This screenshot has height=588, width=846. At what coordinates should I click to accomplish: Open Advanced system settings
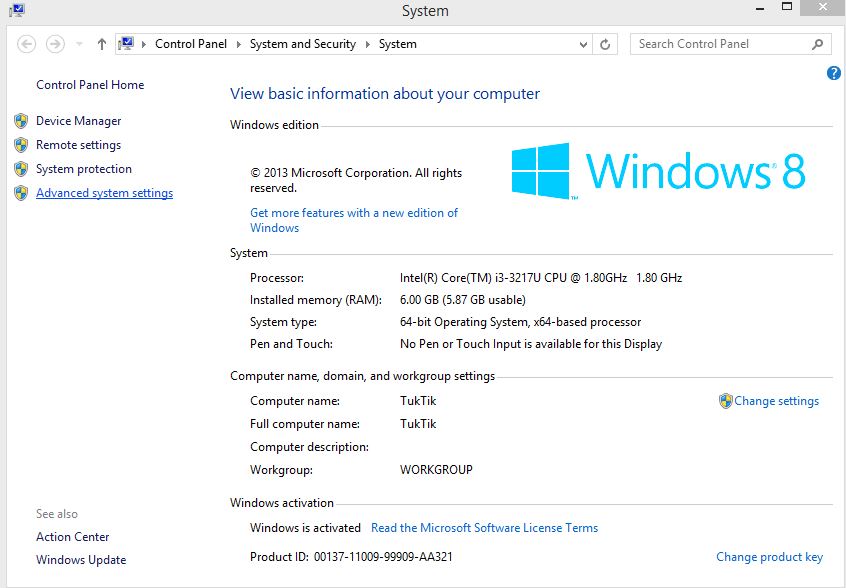[x=104, y=193]
